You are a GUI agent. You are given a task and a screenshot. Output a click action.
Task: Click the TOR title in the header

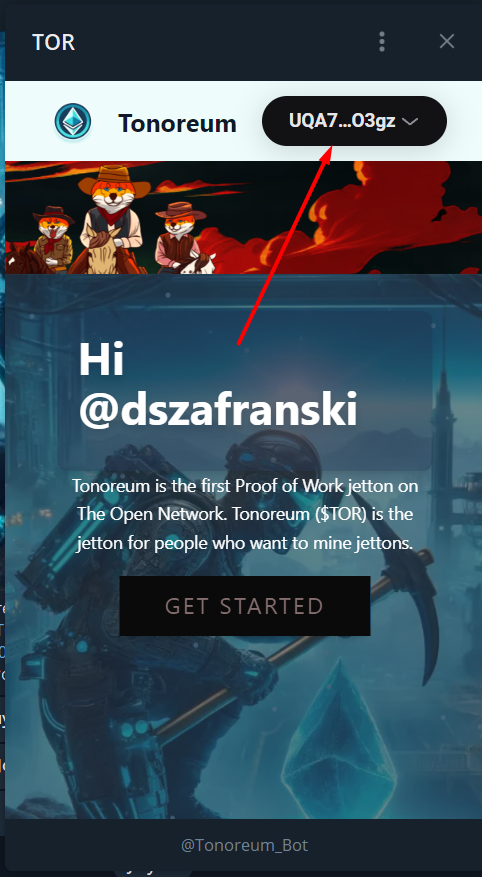click(54, 43)
